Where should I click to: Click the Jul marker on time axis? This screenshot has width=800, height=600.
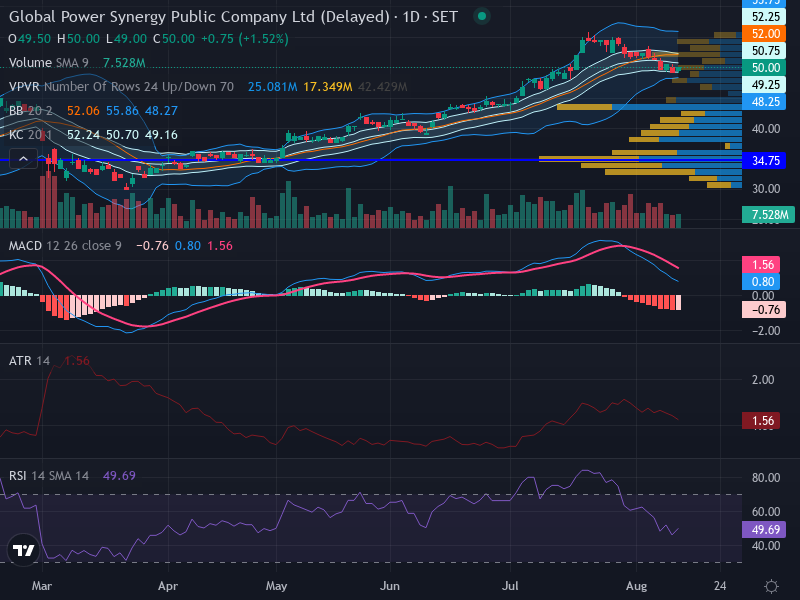[x=510, y=586]
